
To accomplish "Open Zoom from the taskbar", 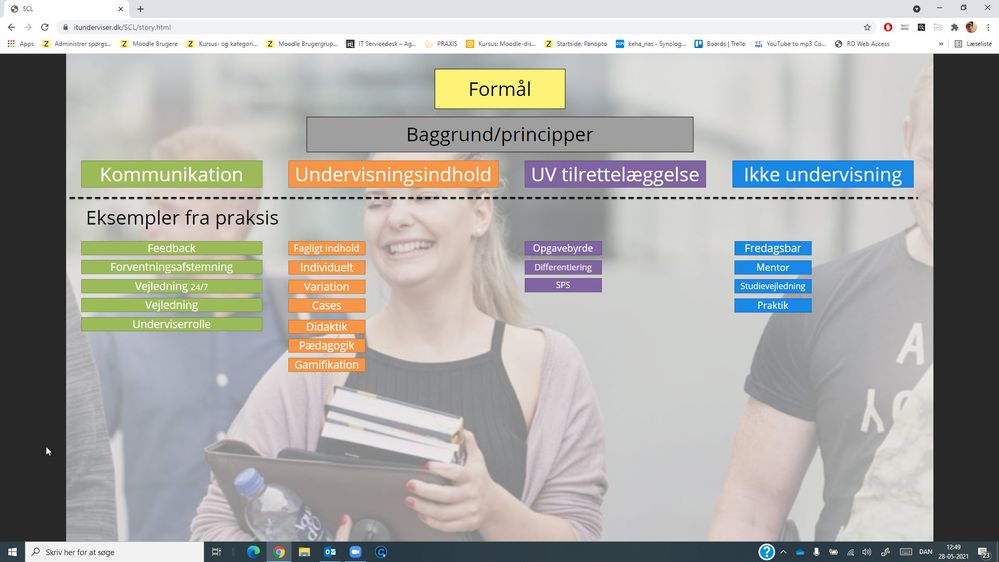I will (x=356, y=552).
